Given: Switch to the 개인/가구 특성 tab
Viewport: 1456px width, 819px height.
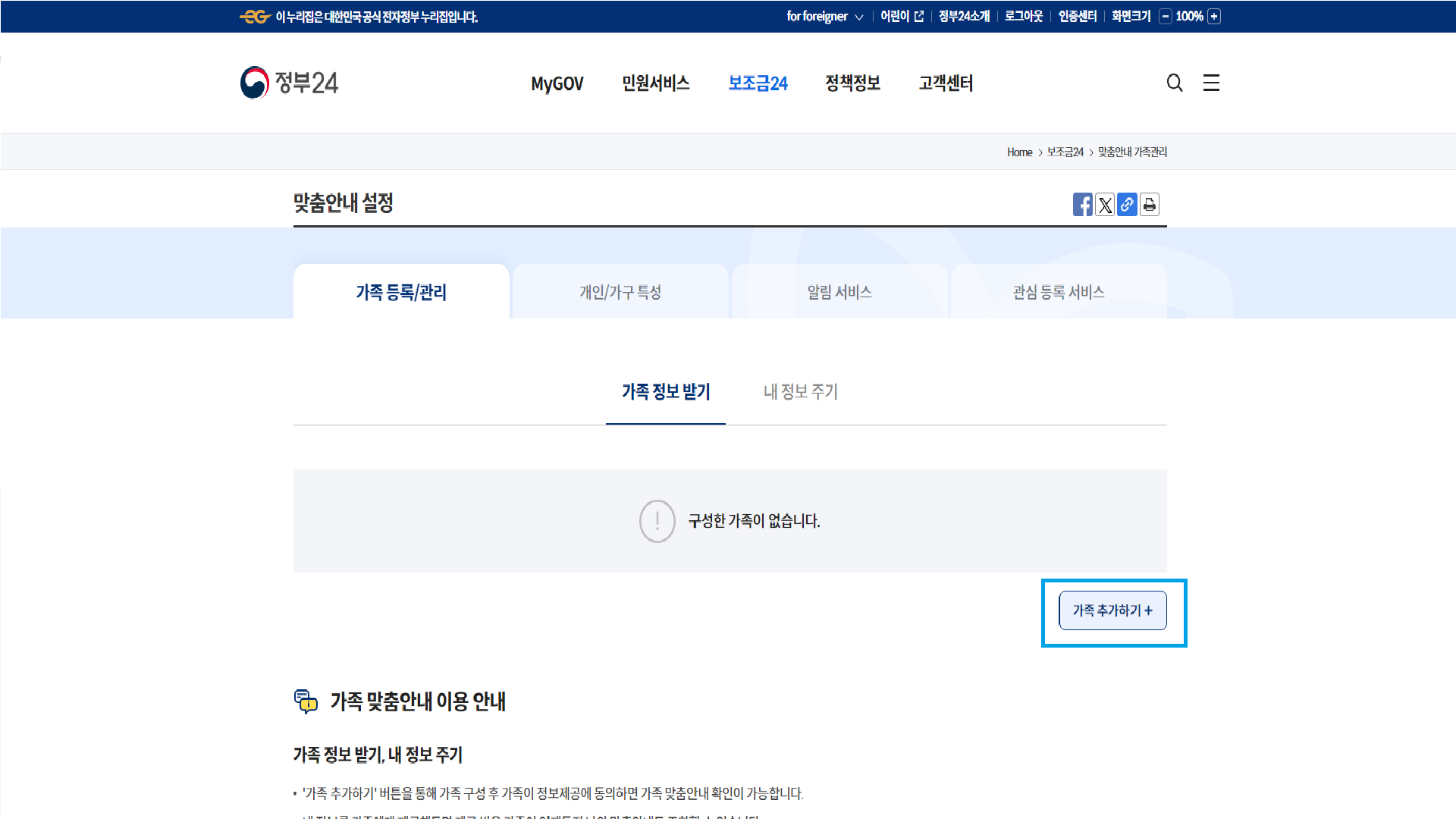Looking at the screenshot, I should tap(620, 291).
